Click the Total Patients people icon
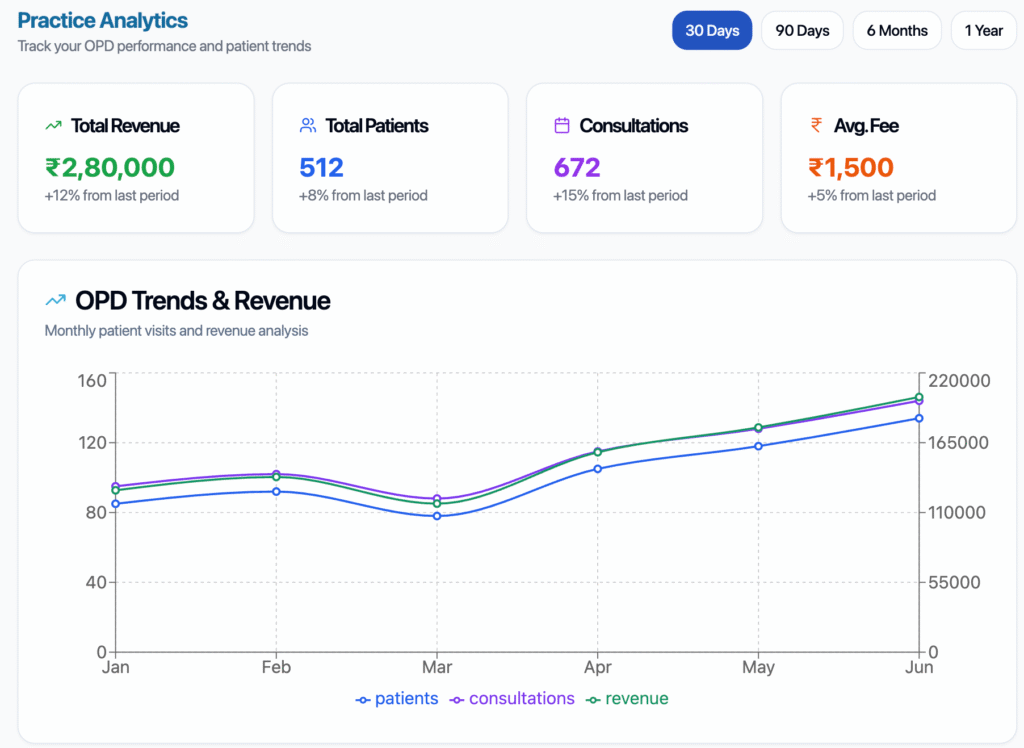This screenshot has height=748, width=1024. coord(308,125)
